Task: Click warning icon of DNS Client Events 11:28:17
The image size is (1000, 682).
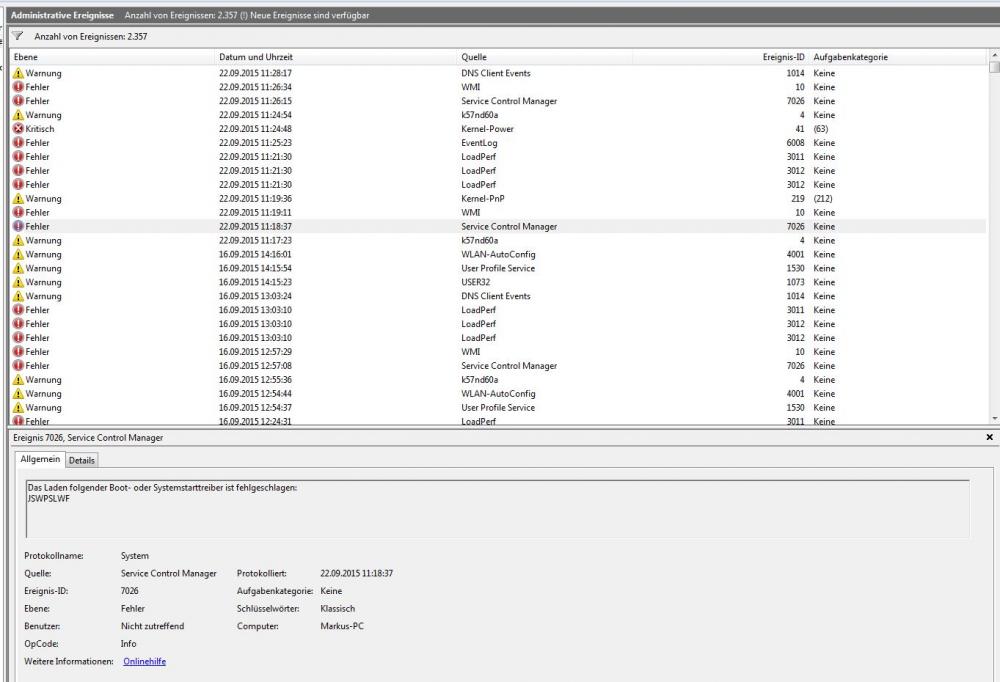Action: 18,73
